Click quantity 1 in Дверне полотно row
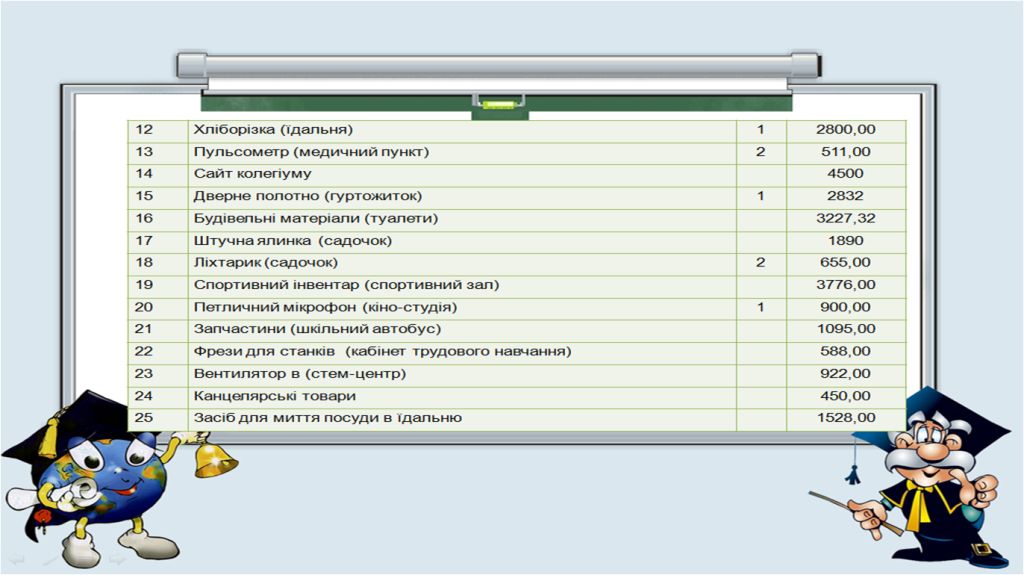Image resolution: width=1024 pixels, height=575 pixels. coord(761,196)
